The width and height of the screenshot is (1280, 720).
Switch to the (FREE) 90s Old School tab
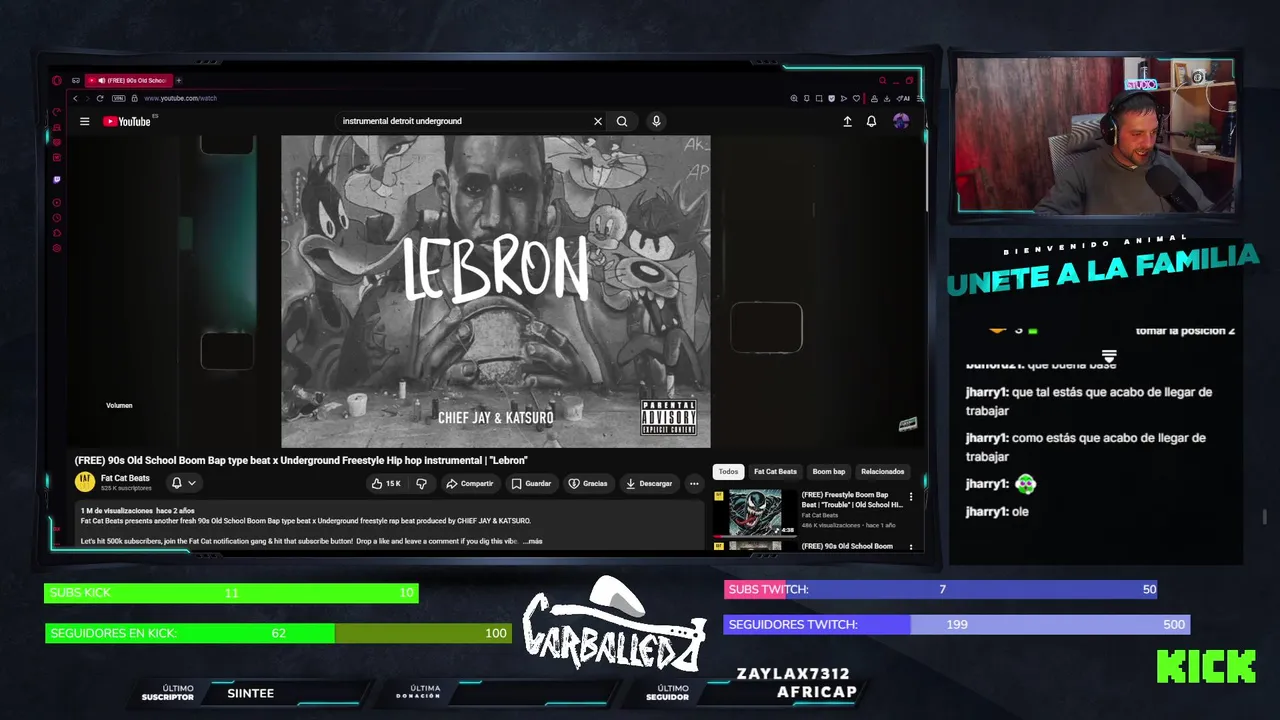point(129,80)
